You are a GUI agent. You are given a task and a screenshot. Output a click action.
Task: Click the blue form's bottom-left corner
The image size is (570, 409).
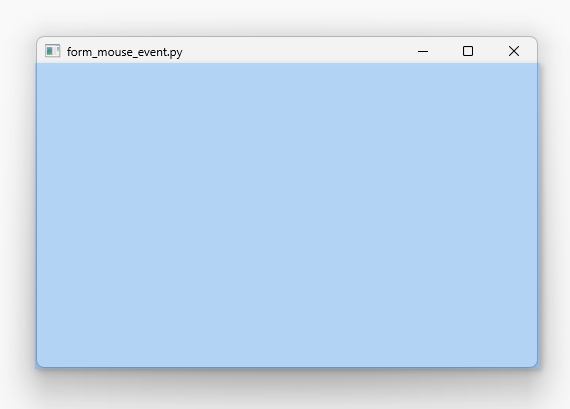pos(38,366)
